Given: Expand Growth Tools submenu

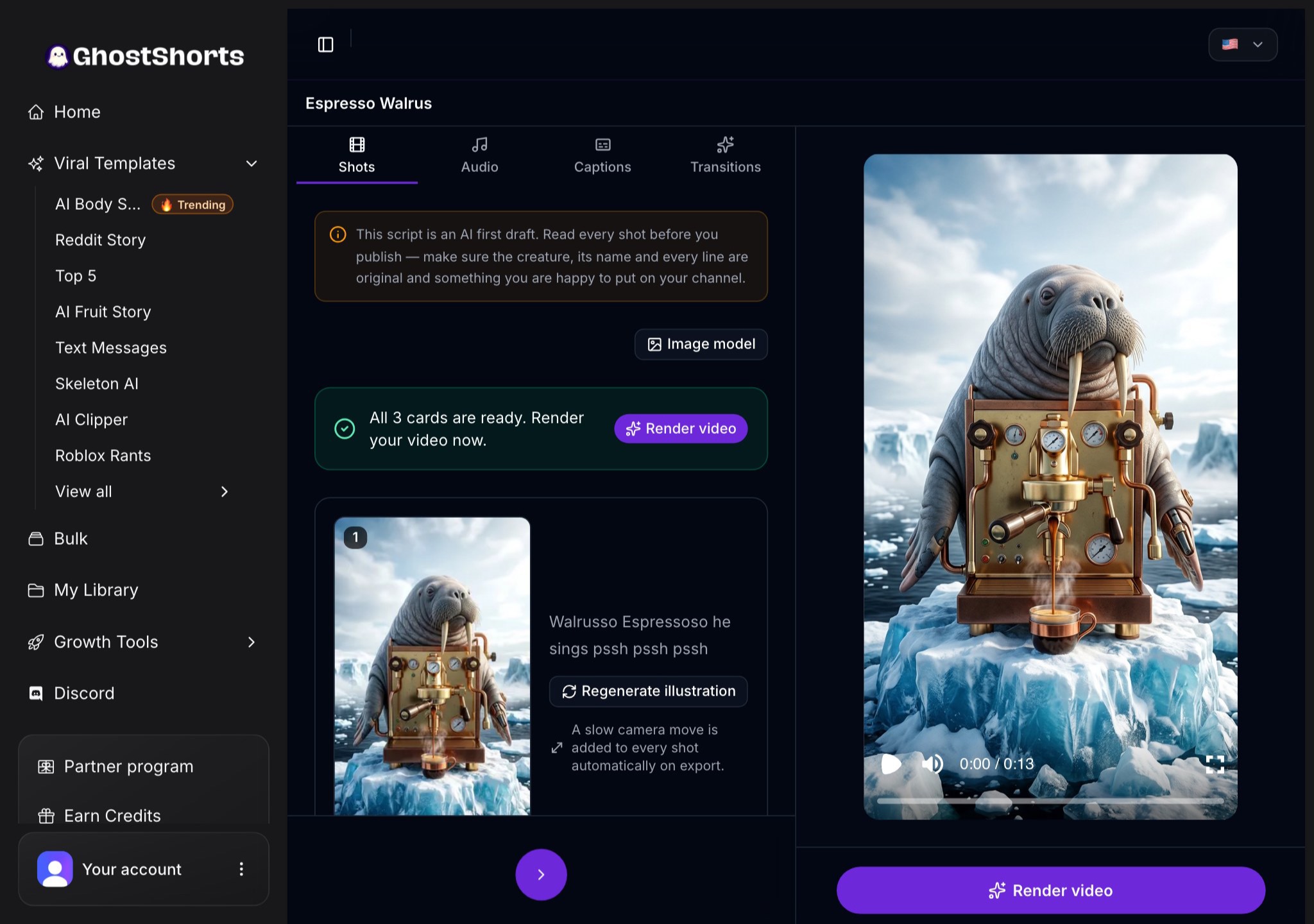Looking at the screenshot, I should 252,642.
